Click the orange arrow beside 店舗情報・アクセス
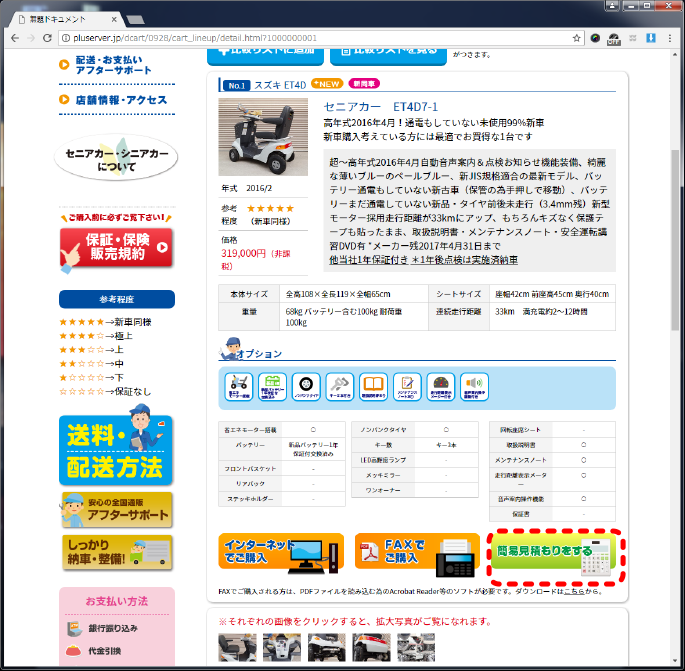Image resolution: width=685 pixels, height=671 pixels. click(x=64, y=100)
